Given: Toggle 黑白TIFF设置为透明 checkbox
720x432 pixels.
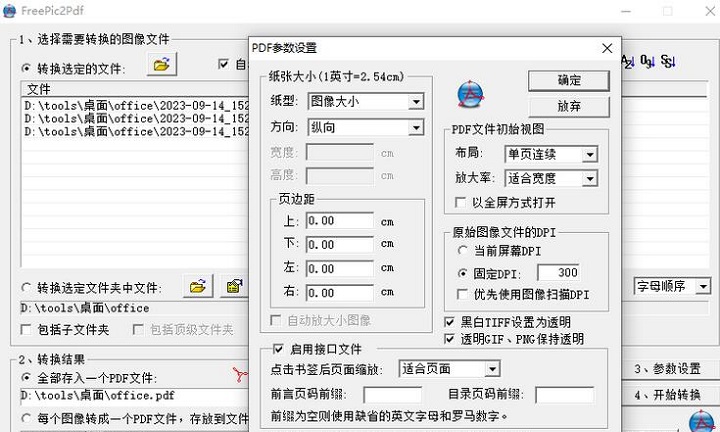Looking at the screenshot, I should point(450,322).
